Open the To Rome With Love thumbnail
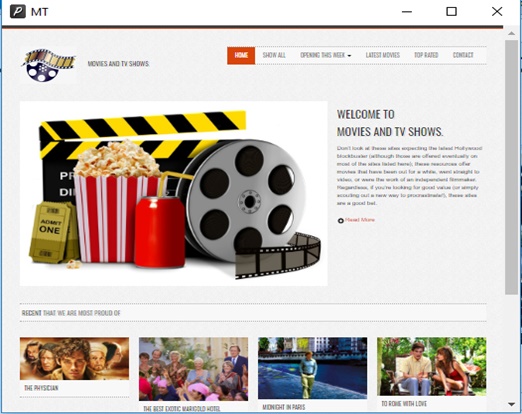Image resolution: width=522 pixels, height=414 pixels. (431, 366)
